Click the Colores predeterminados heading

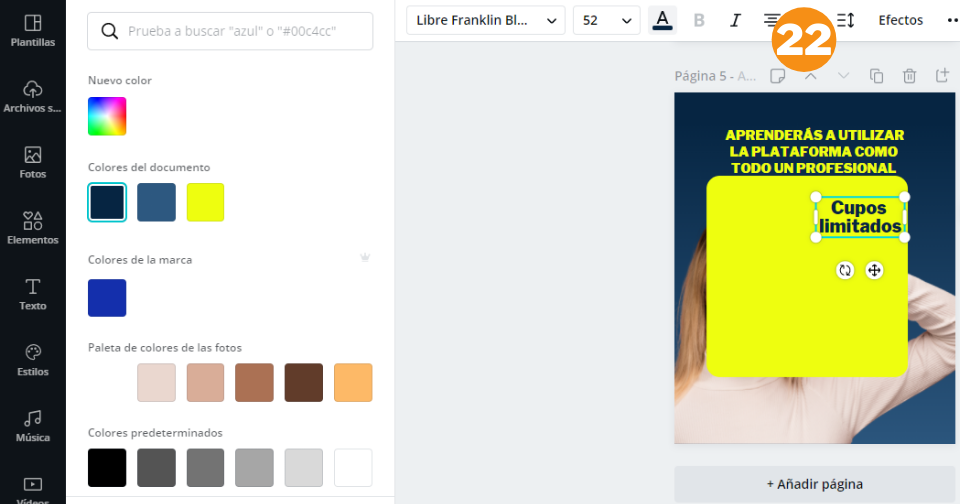point(155,432)
